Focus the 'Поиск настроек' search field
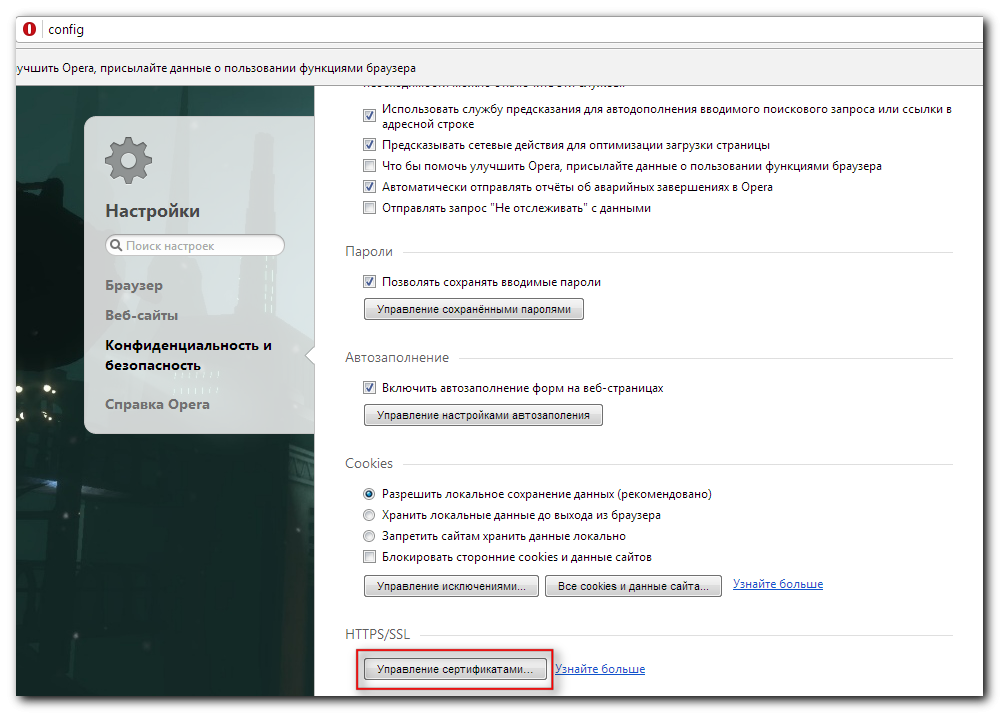This screenshot has width=1000, height=713. 195,246
